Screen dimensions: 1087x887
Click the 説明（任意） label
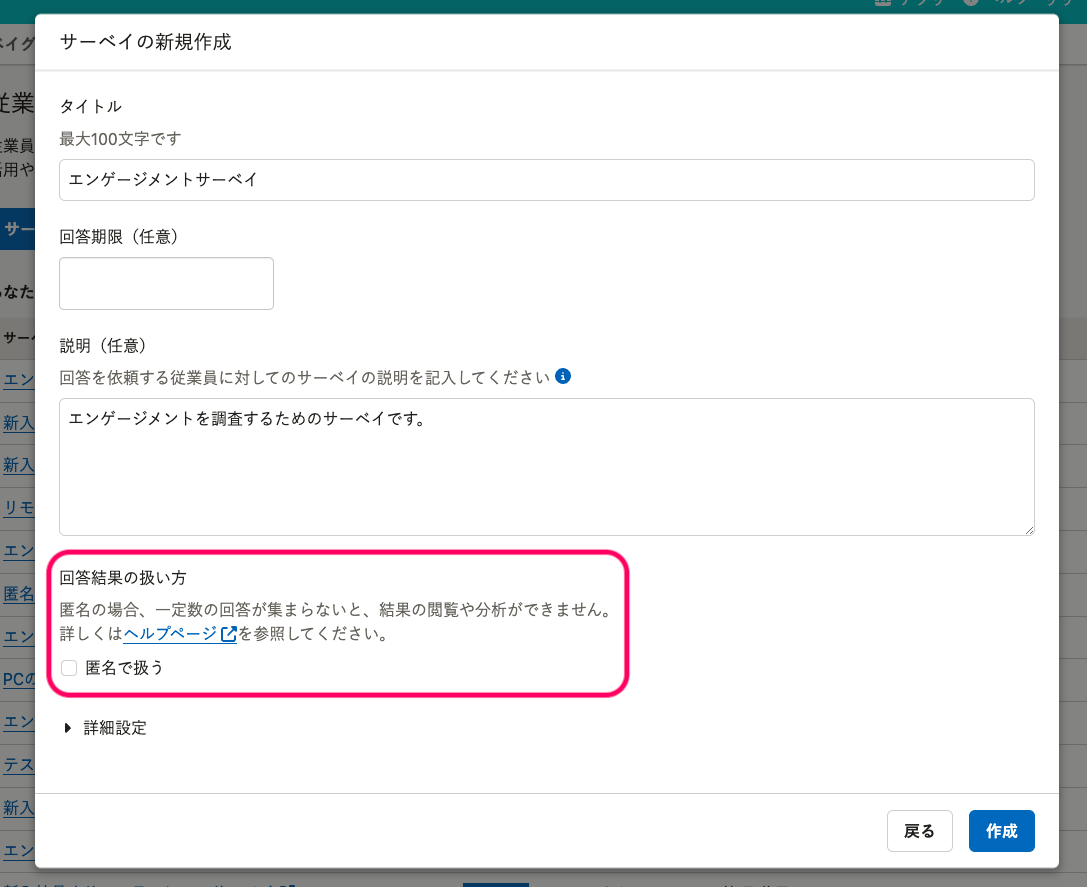(x=103, y=345)
